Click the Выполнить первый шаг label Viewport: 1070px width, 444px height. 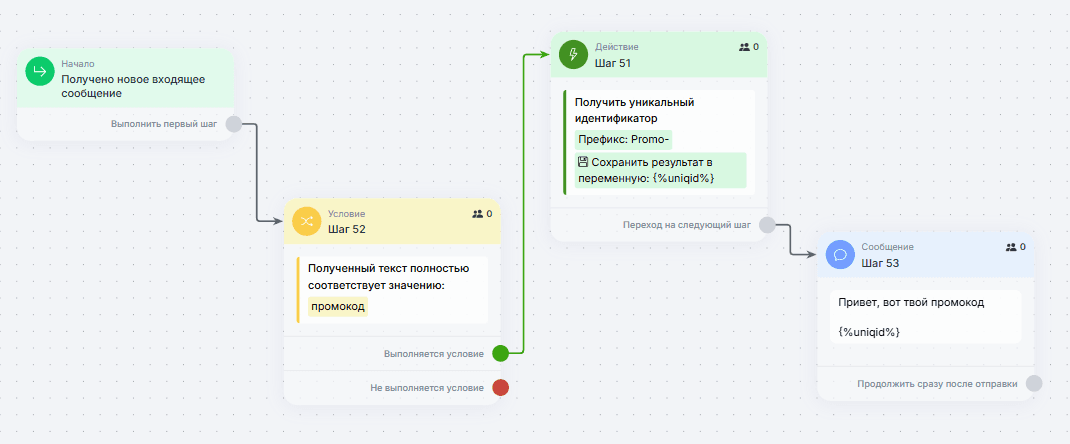(164, 124)
